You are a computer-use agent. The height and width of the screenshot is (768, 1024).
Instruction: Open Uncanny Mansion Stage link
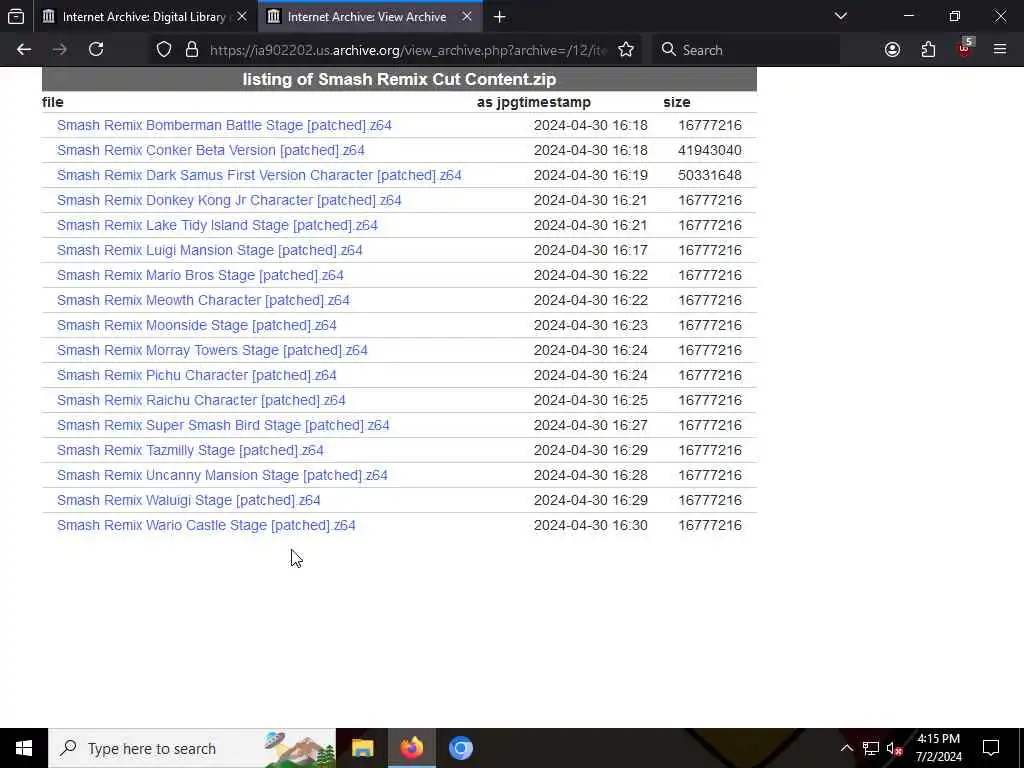pyautogui.click(x=222, y=475)
